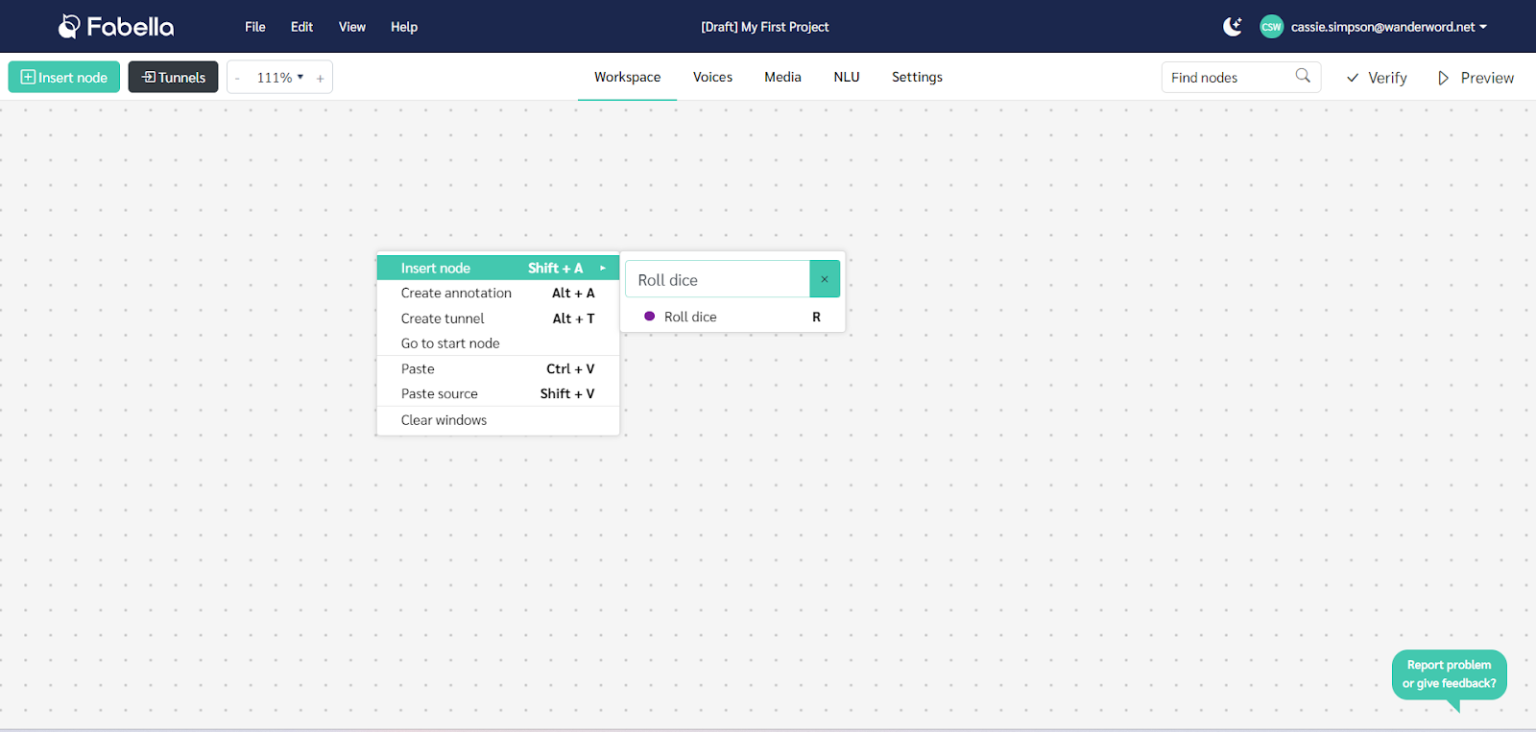The width and height of the screenshot is (1536, 732).
Task: Increase zoom with the plus control
Action: (x=320, y=77)
